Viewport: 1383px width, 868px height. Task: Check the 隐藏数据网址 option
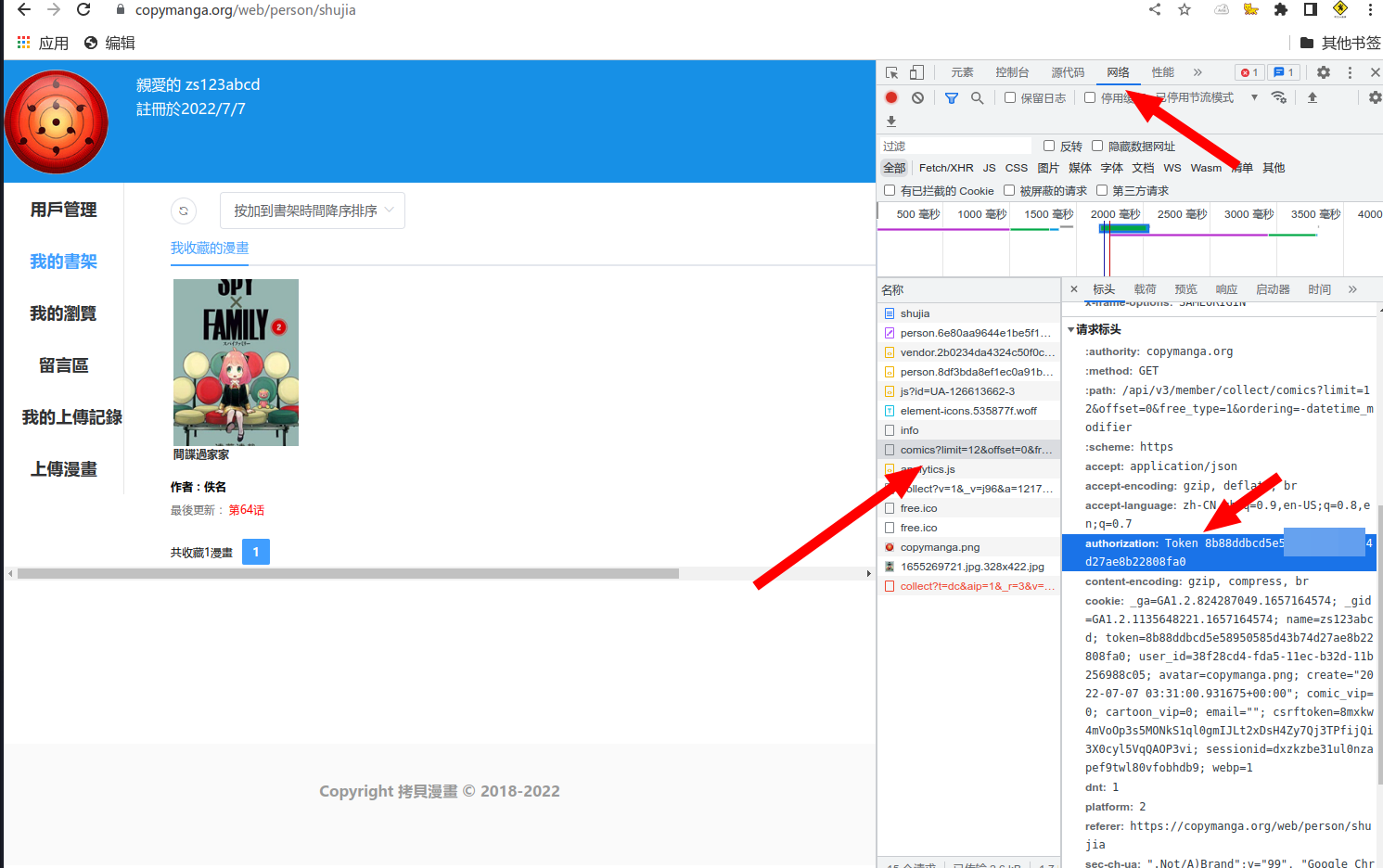[1097, 146]
